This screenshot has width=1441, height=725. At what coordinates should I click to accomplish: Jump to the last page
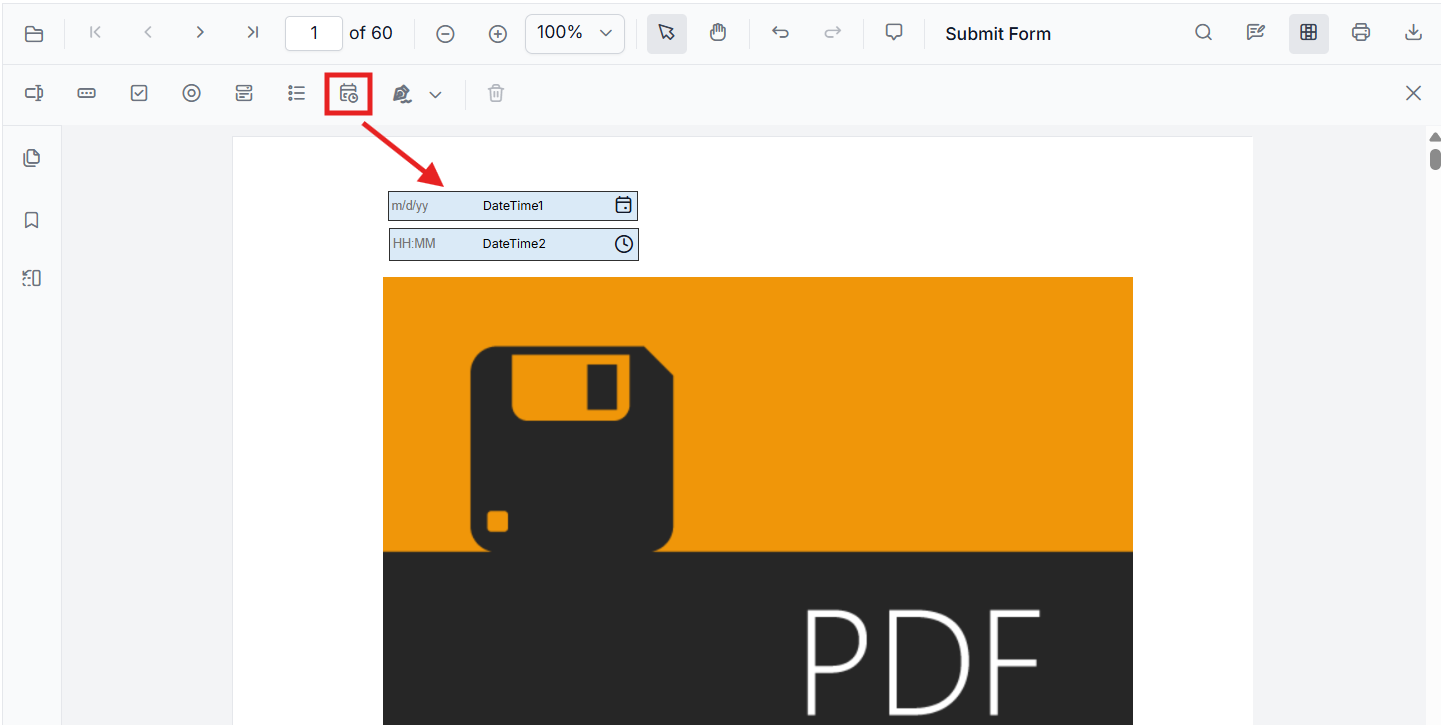(252, 33)
